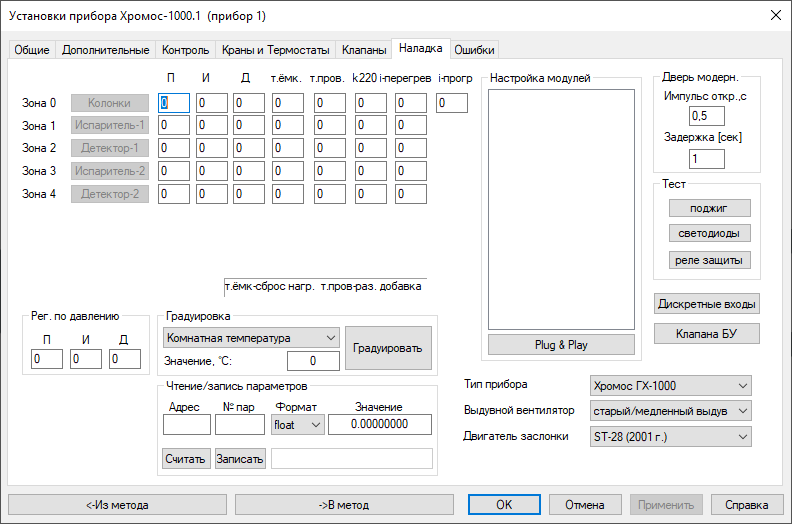Run the светодиоды test

pos(709,233)
